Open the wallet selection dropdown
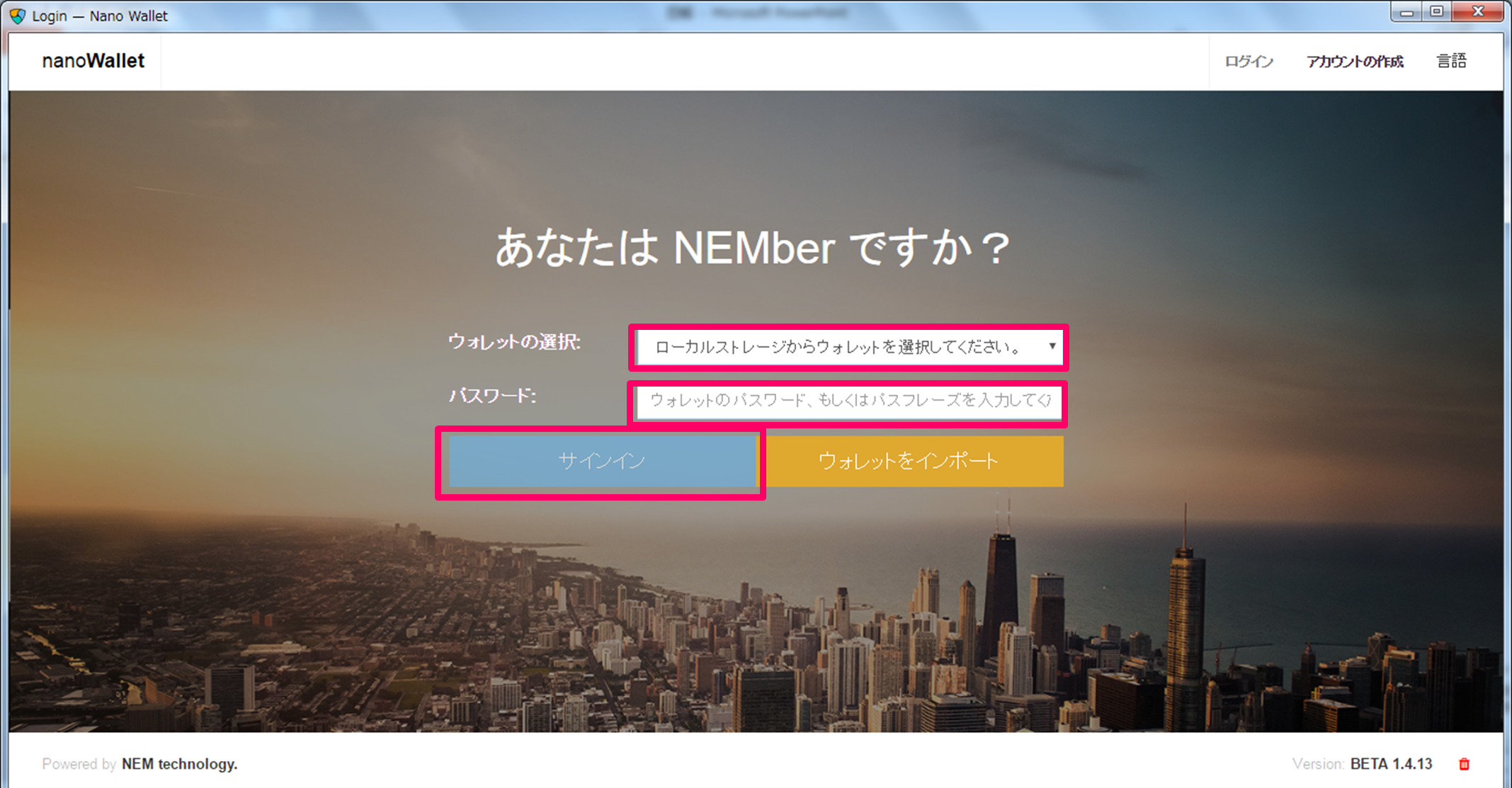Viewport: 1512px width, 788px height. pos(849,347)
